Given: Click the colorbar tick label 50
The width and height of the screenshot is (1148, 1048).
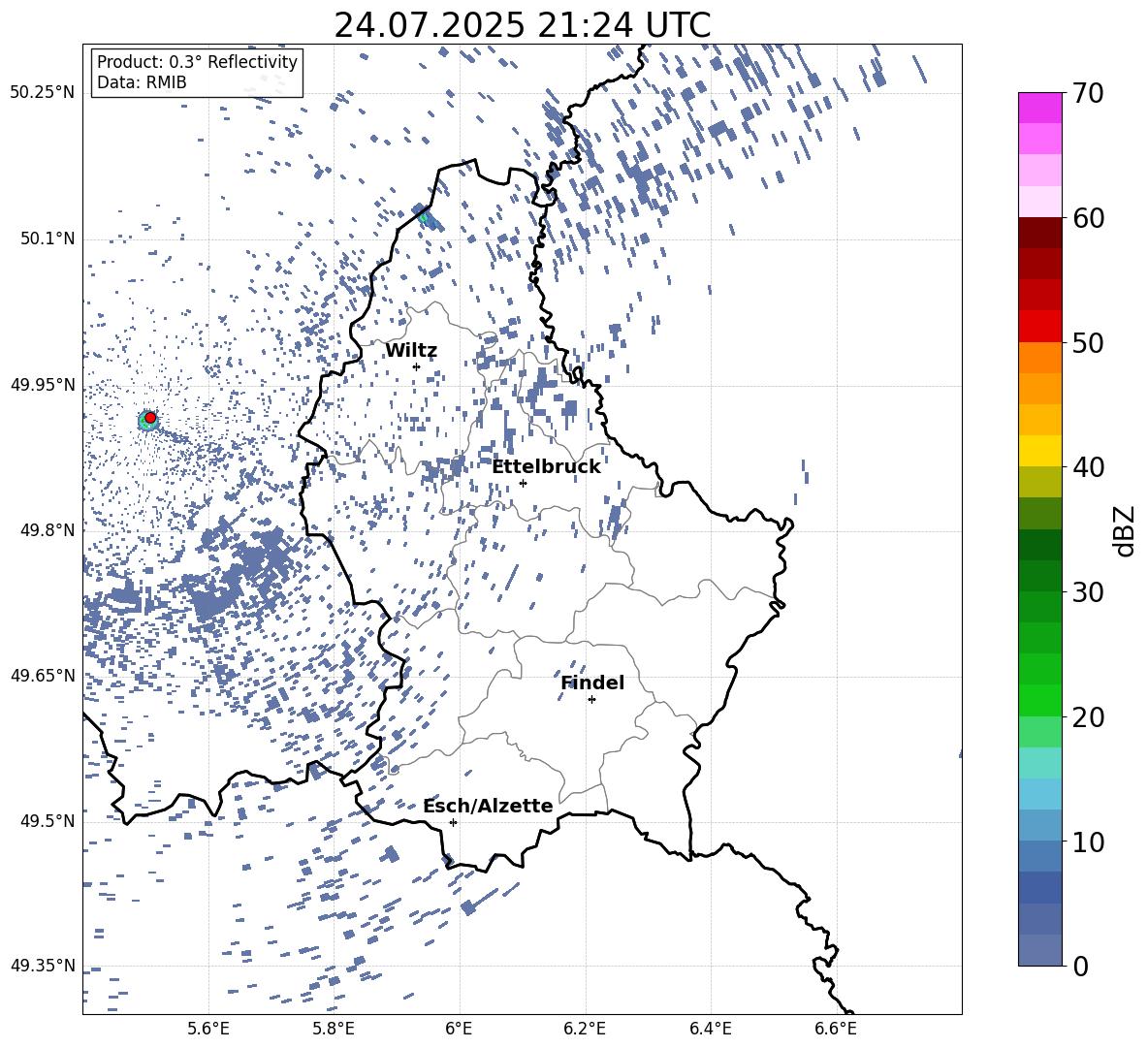Looking at the screenshot, I should coord(1088,343).
